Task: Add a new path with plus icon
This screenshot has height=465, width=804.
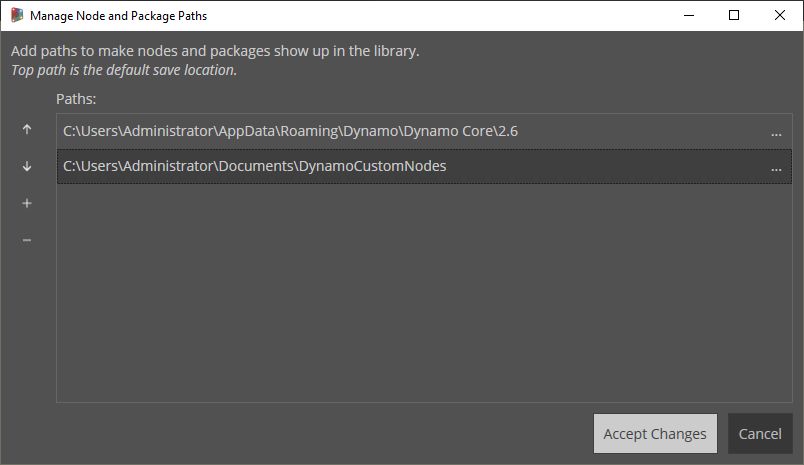Action: tap(27, 203)
